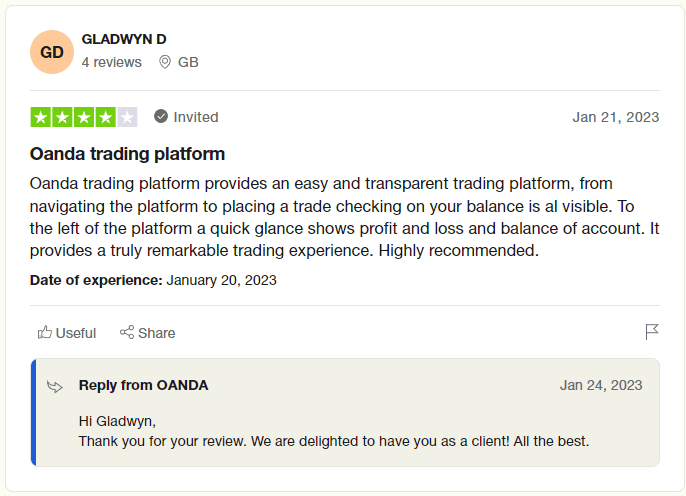Open the Oanda trading platform review title
Image resolution: width=686 pixels, height=496 pixels.
coord(127,154)
